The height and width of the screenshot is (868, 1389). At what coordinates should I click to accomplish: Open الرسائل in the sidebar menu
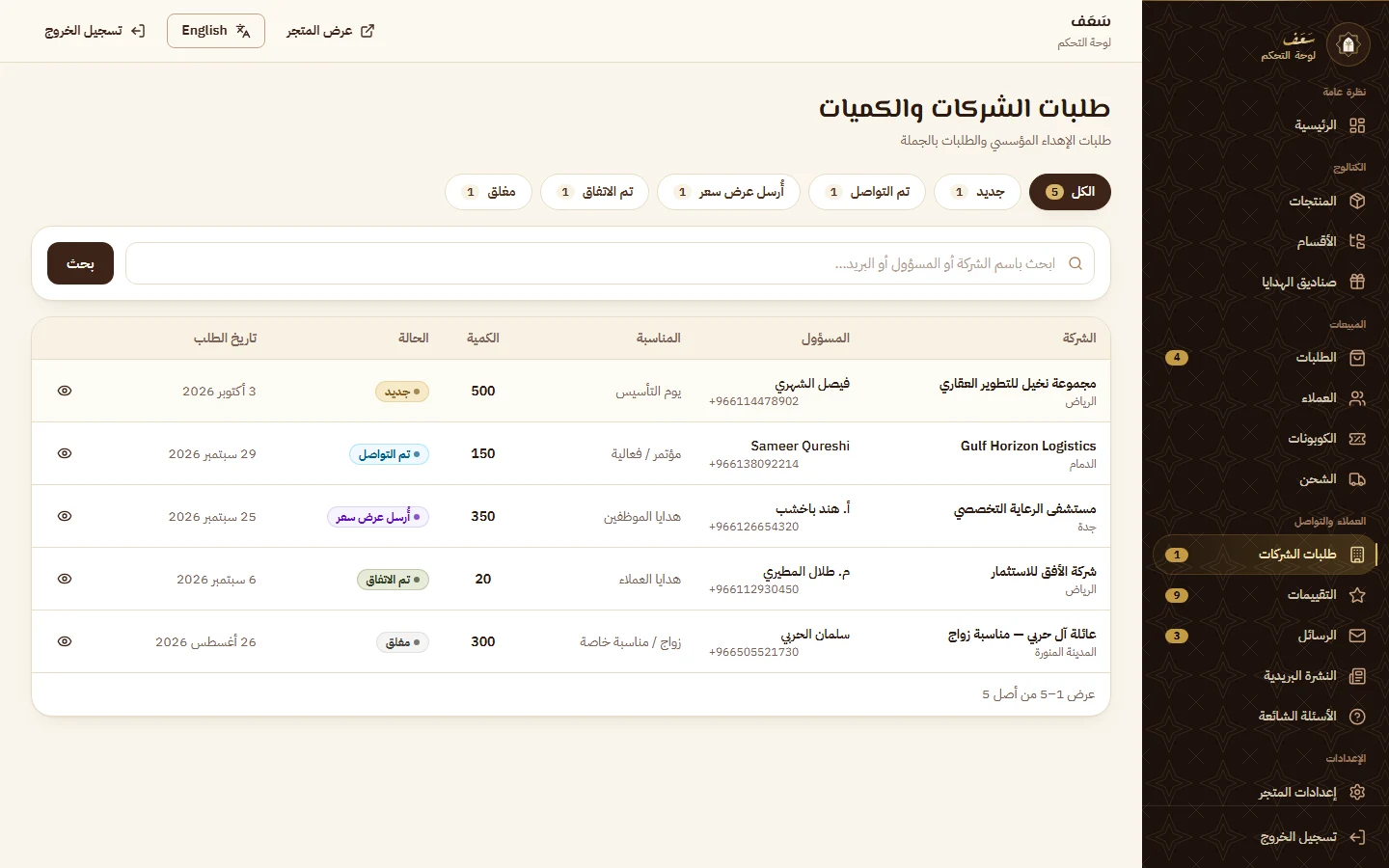1266,636
